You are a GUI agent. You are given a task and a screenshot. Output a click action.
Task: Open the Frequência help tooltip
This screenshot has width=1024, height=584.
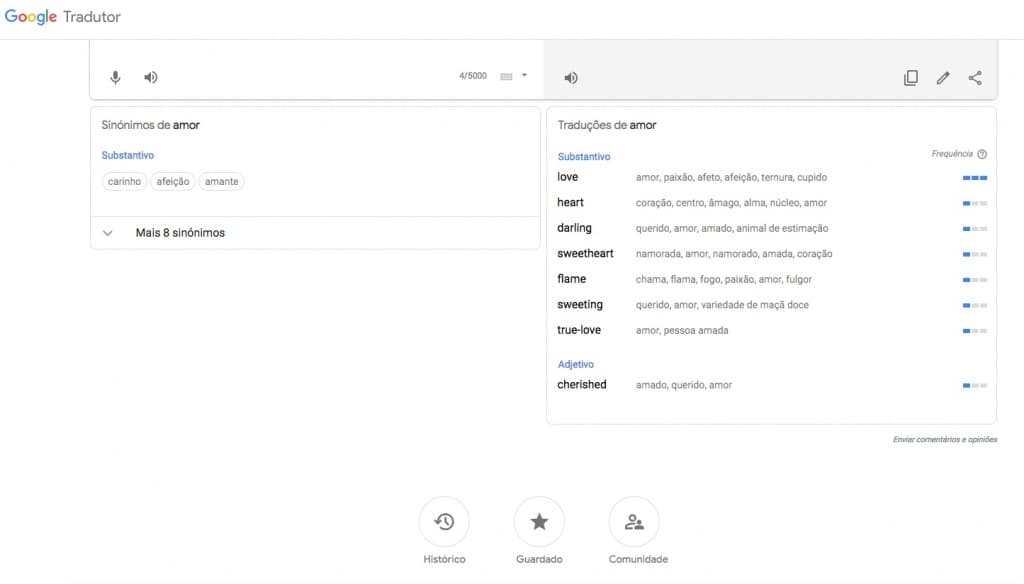pyautogui.click(x=981, y=153)
